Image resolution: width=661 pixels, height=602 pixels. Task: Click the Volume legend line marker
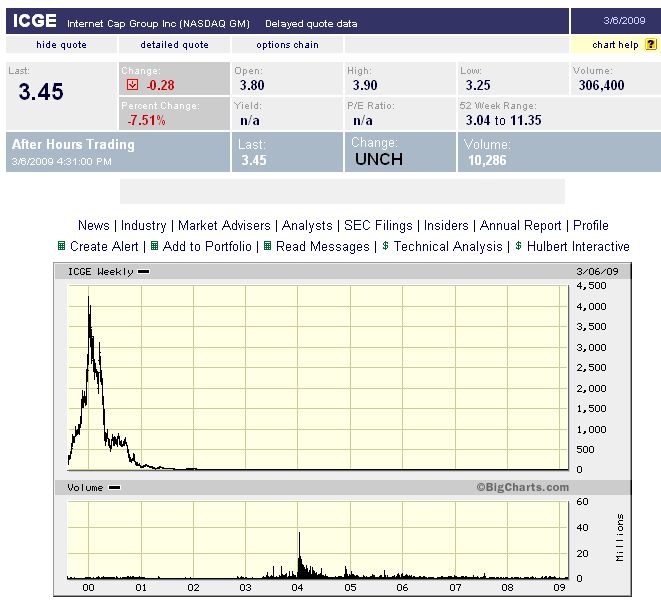(115, 488)
